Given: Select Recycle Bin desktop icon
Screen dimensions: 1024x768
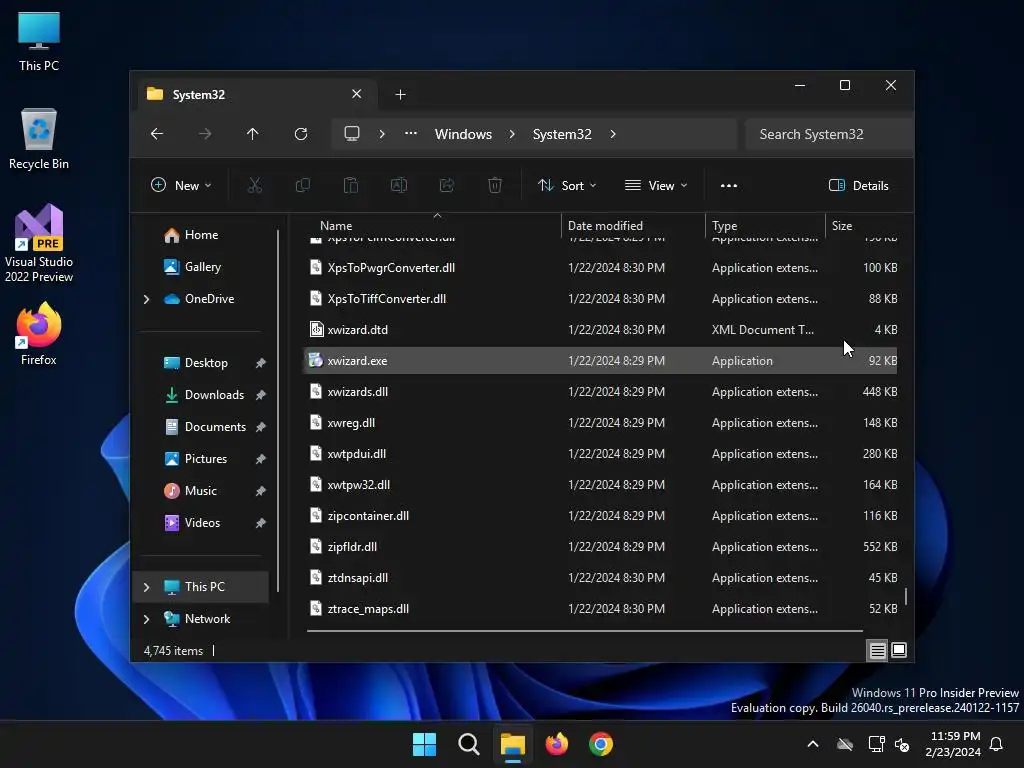Looking at the screenshot, I should point(39,139).
